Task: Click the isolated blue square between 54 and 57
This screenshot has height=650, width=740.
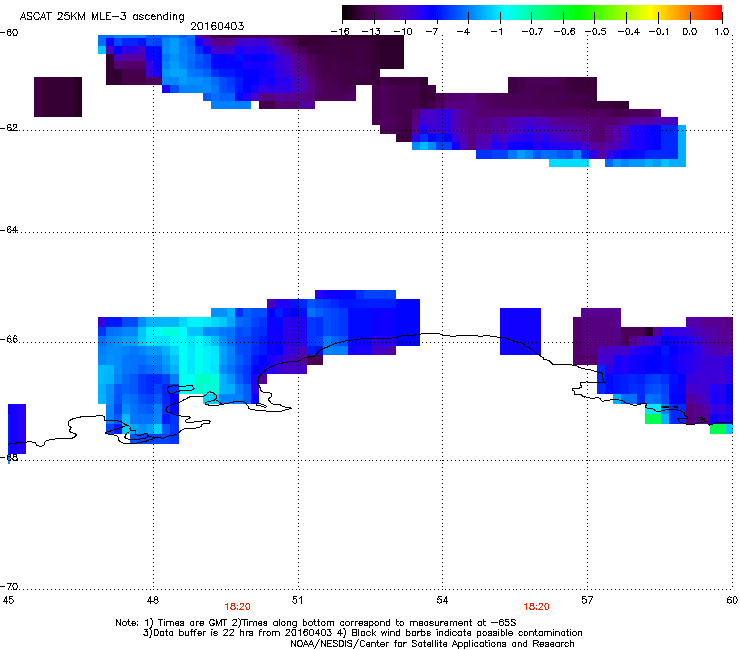Action: click(x=521, y=331)
